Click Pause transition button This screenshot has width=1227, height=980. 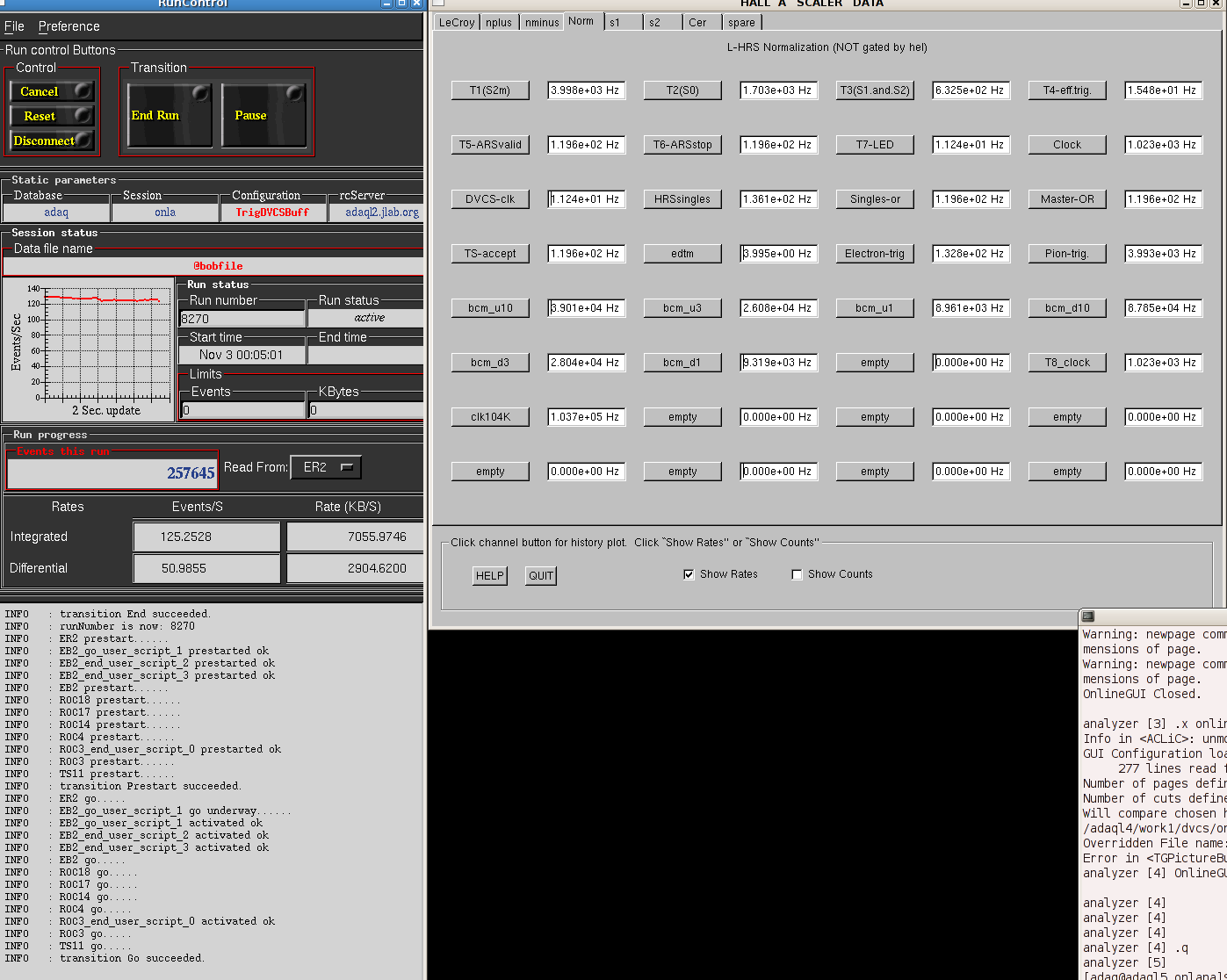[263, 115]
